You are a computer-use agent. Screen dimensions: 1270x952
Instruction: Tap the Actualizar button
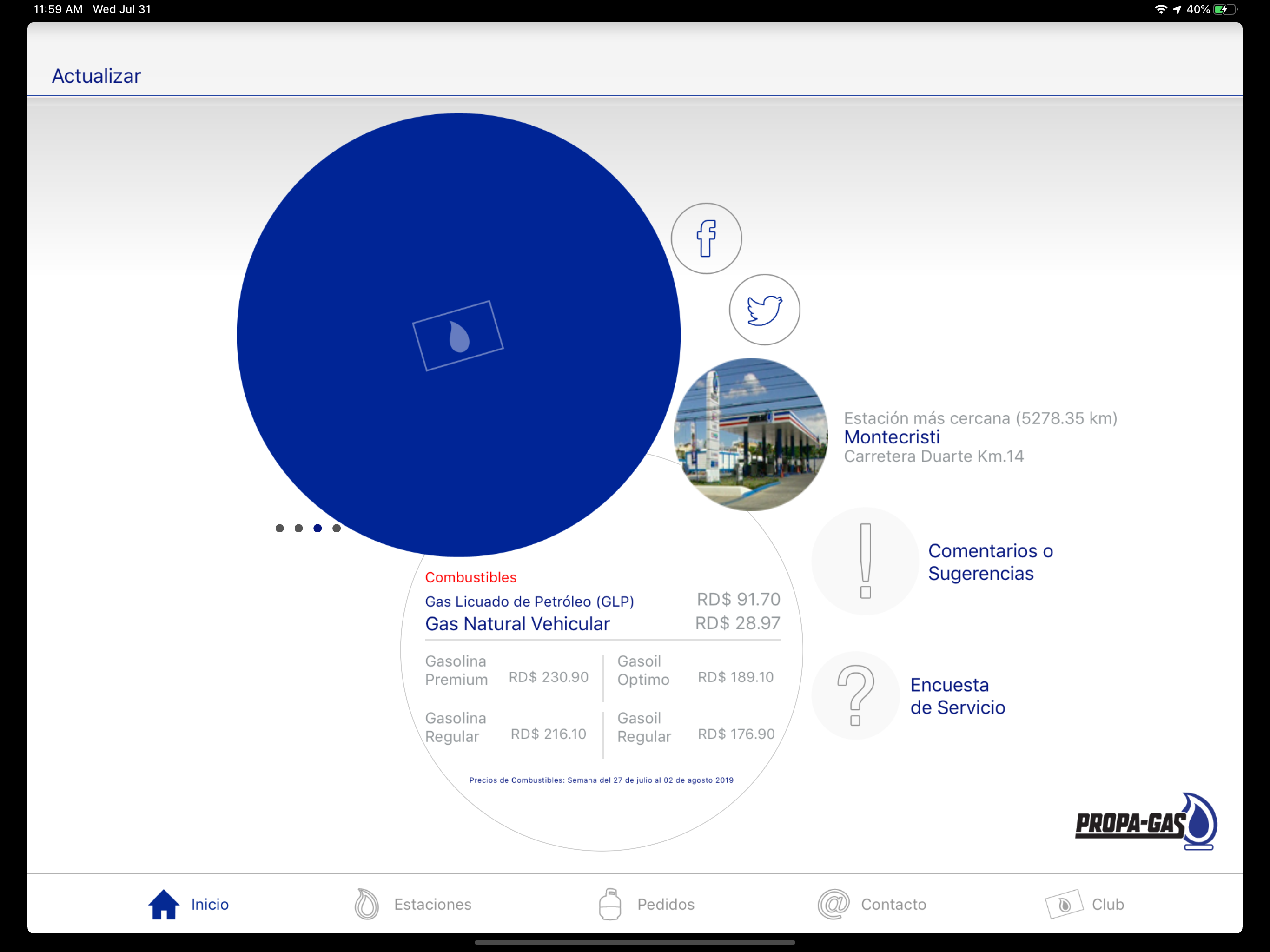pyautogui.click(x=96, y=76)
